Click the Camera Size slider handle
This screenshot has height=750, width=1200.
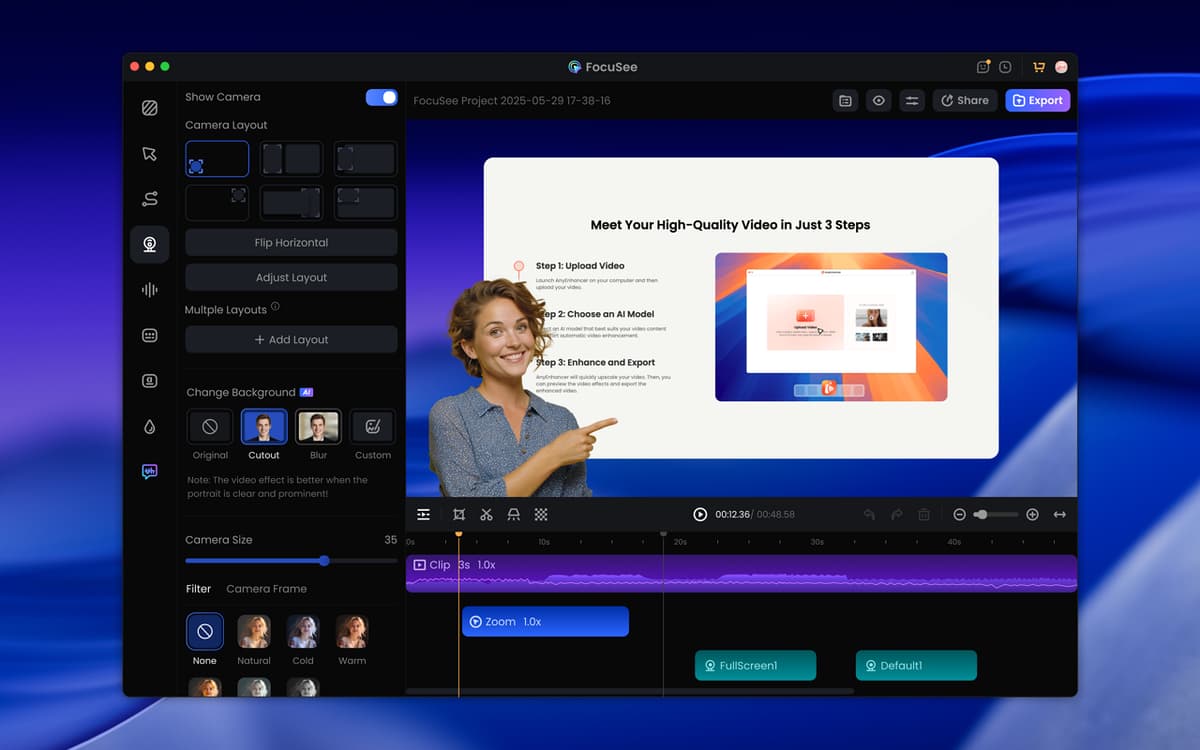click(x=324, y=561)
